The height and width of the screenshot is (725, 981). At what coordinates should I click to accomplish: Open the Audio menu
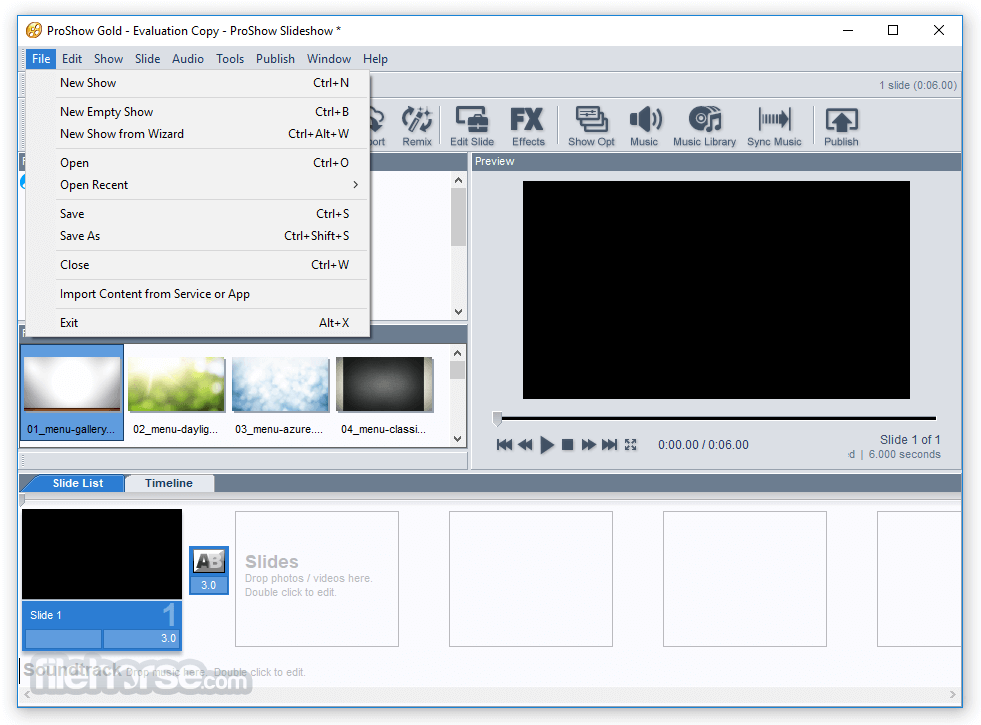click(188, 59)
